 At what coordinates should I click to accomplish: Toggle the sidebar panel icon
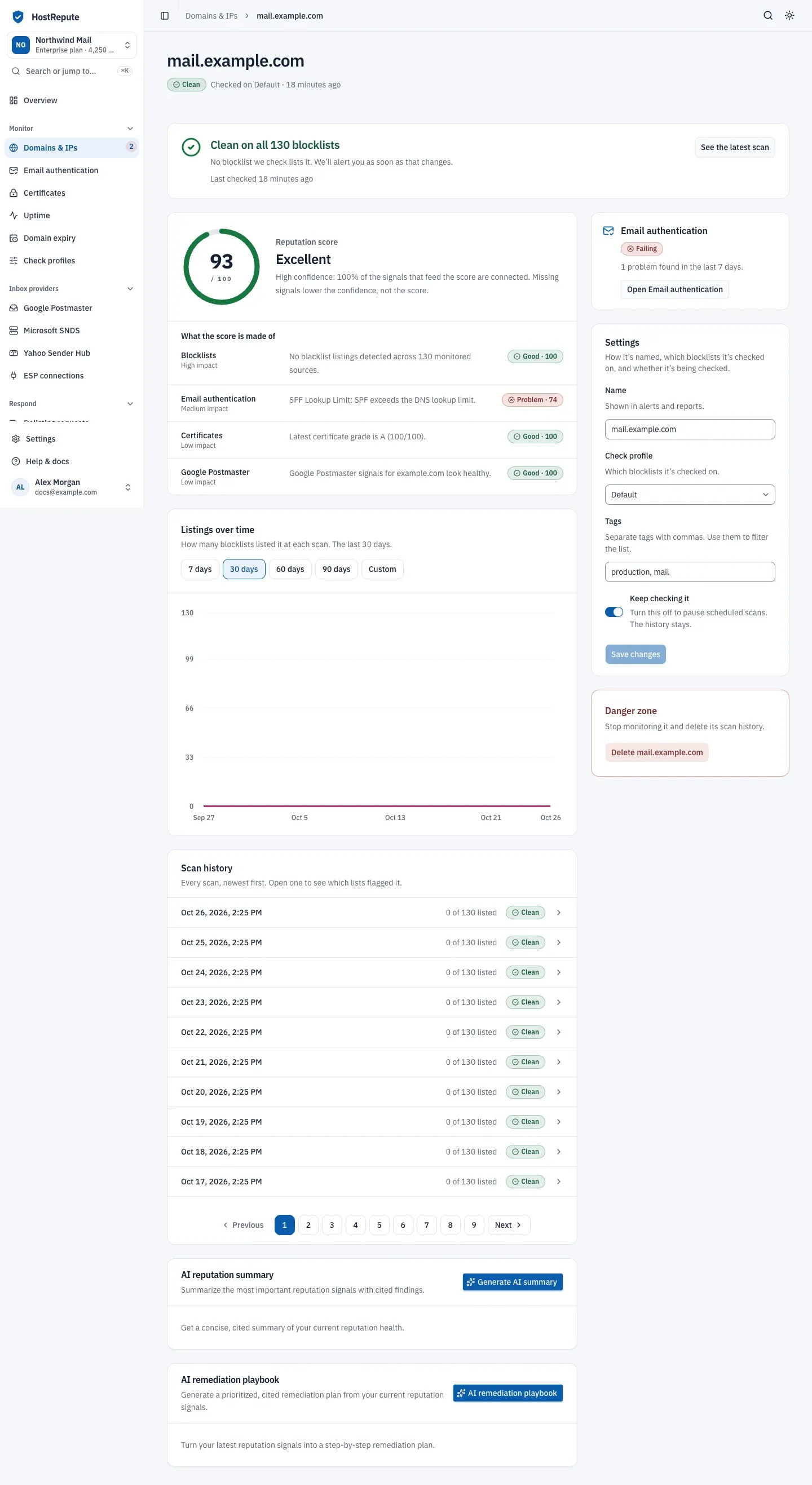click(165, 16)
